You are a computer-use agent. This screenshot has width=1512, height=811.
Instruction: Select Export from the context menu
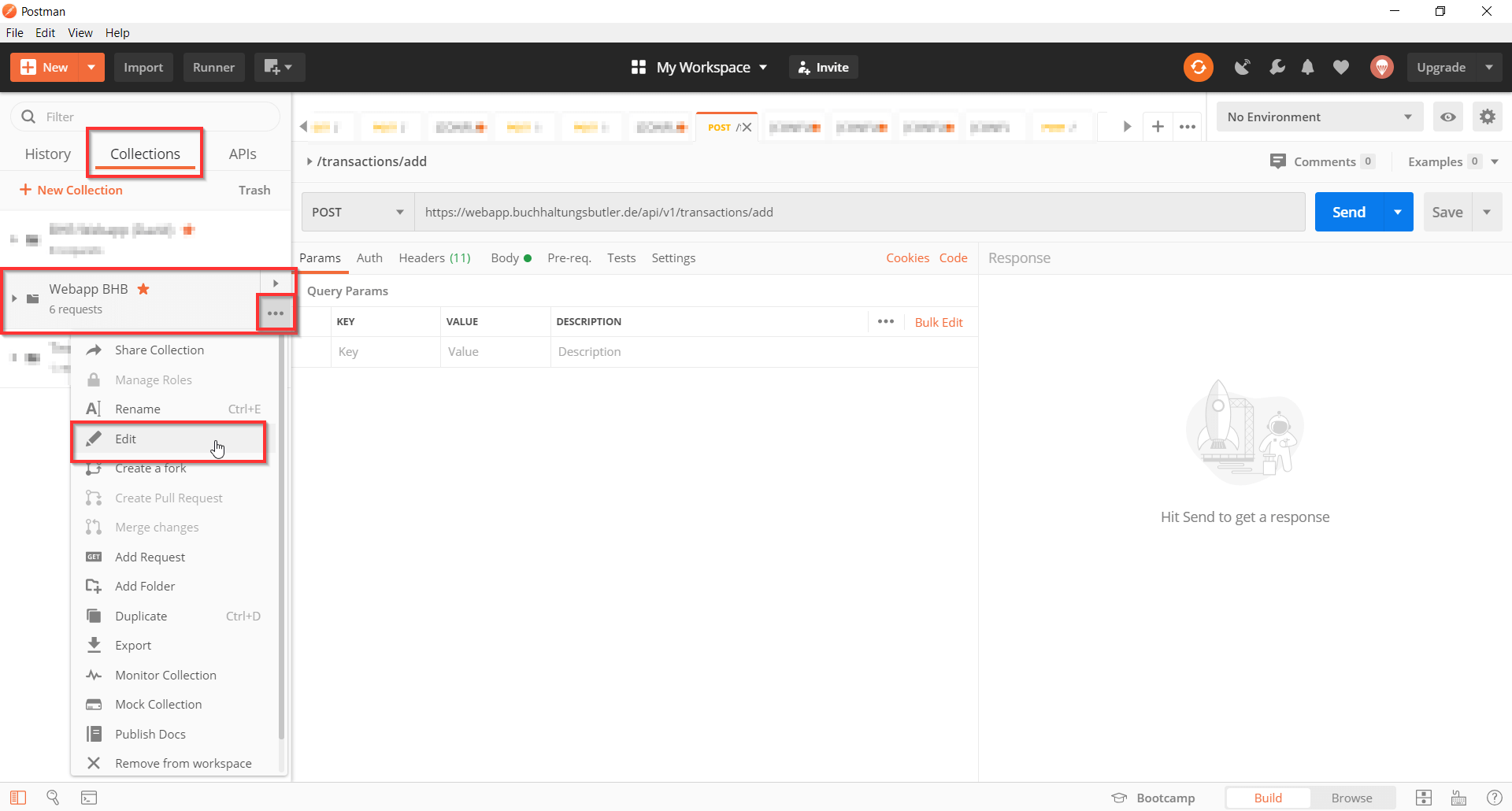coord(133,646)
